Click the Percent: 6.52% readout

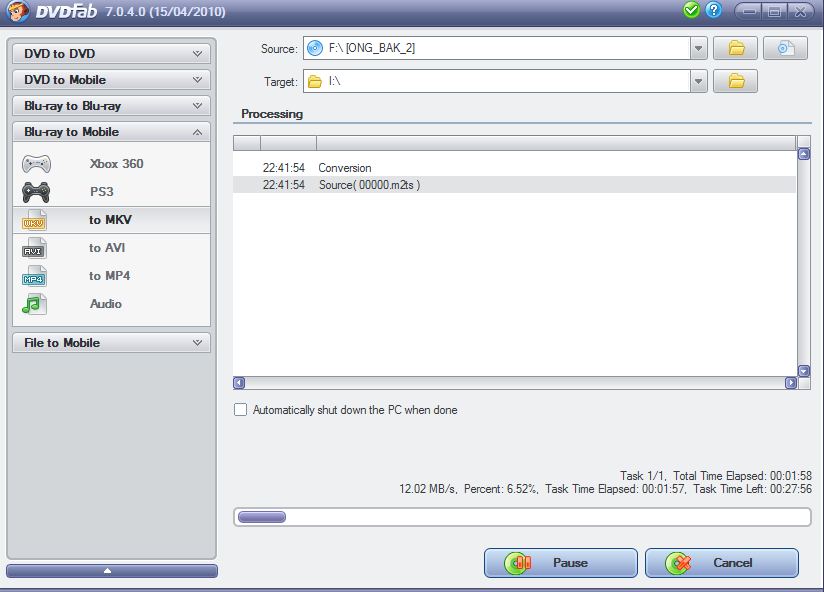[500, 489]
